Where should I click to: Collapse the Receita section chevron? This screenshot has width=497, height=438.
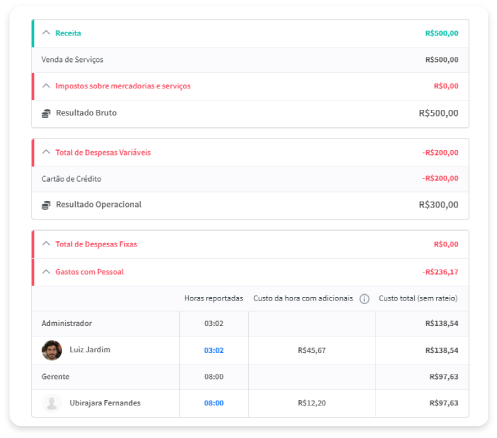tap(46, 33)
